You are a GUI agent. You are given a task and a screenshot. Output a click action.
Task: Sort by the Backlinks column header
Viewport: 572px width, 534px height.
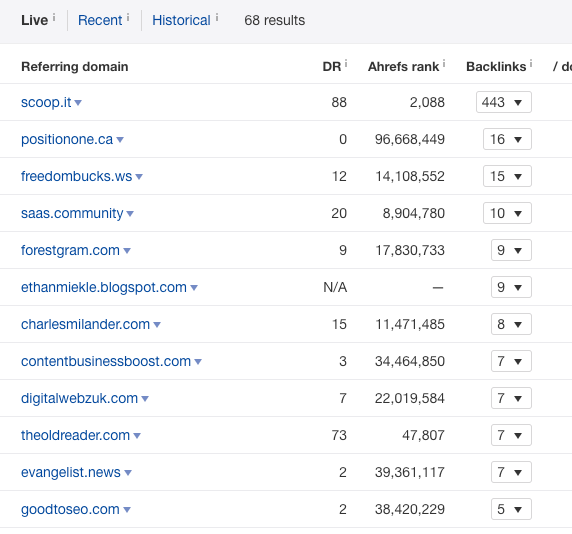click(x=496, y=67)
